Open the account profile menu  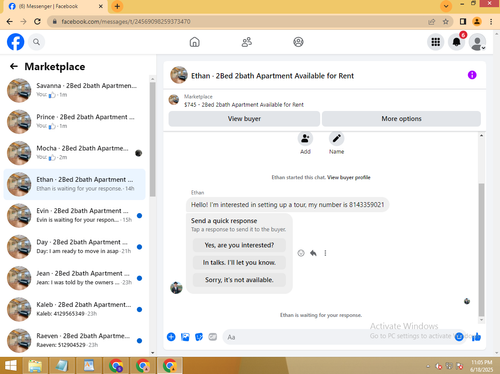click(477, 42)
